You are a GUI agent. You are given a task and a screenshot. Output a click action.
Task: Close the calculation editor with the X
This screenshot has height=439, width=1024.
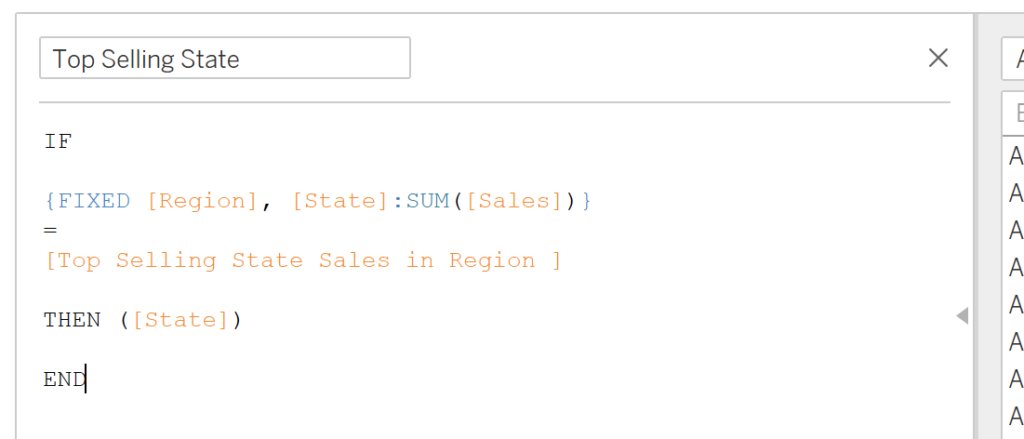pyautogui.click(x=938, y=59)
